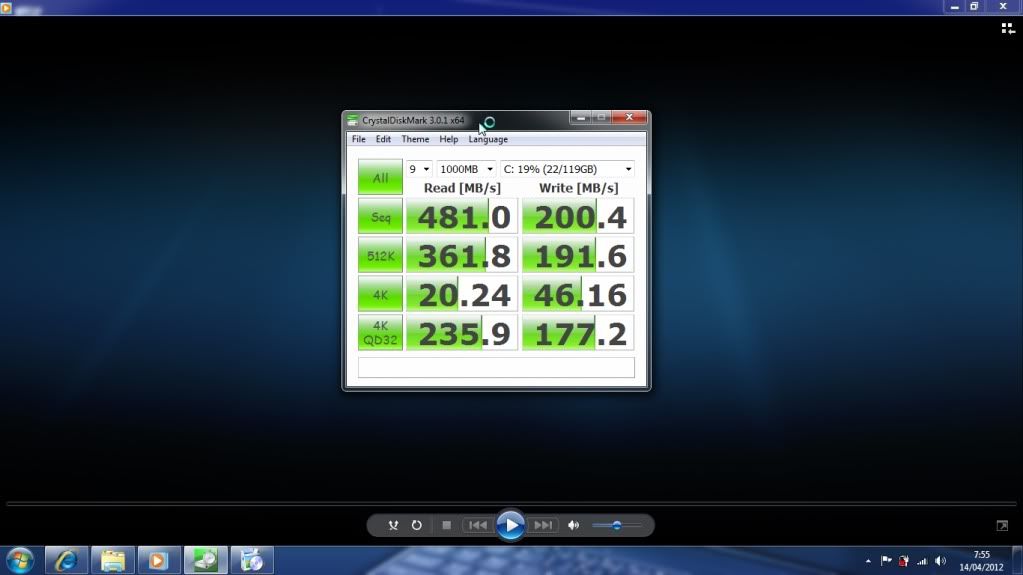Open Internet Explorer from the taskbar
The image size is (1023, 575).
[66, 560]
